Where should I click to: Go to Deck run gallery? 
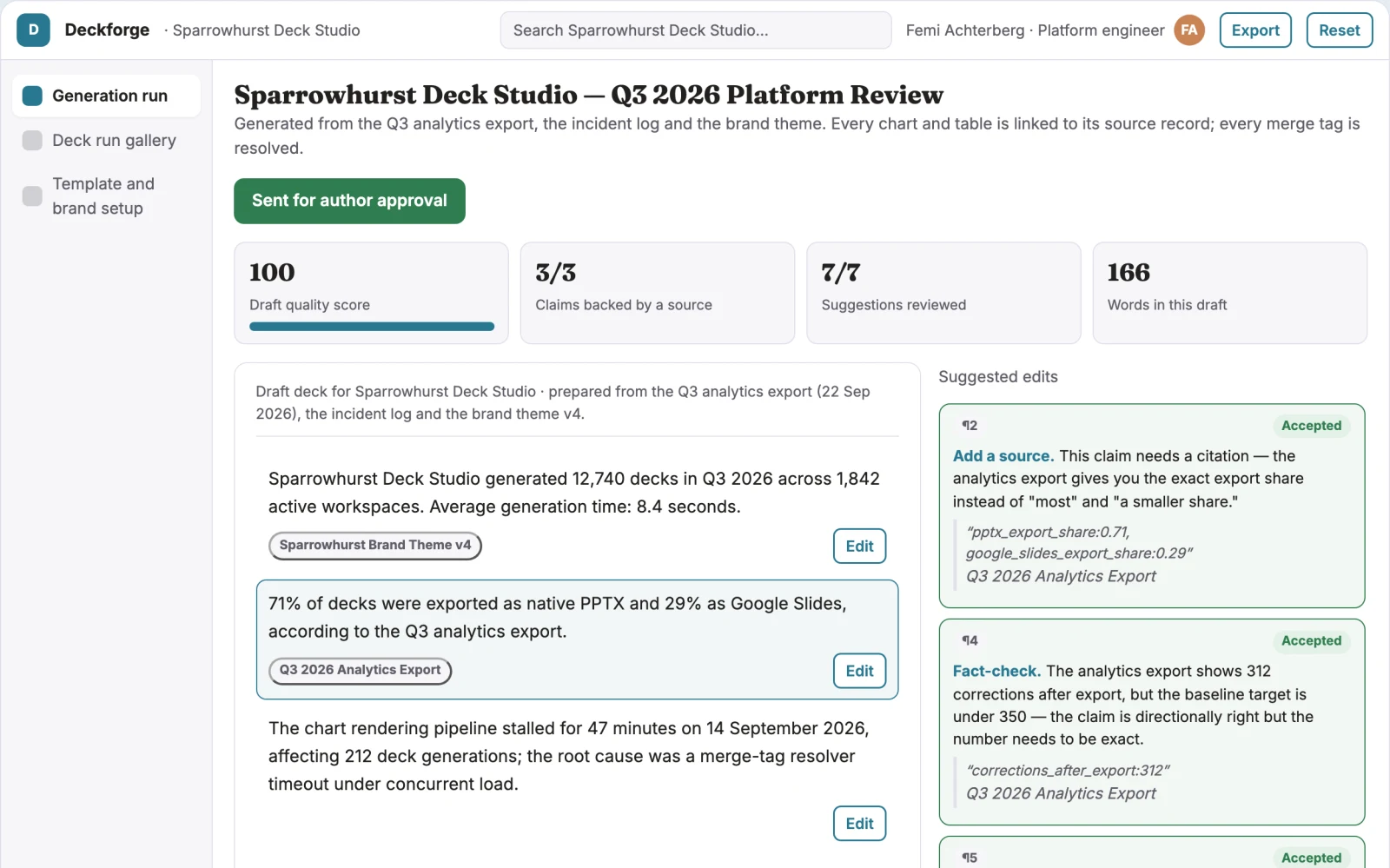106,140
